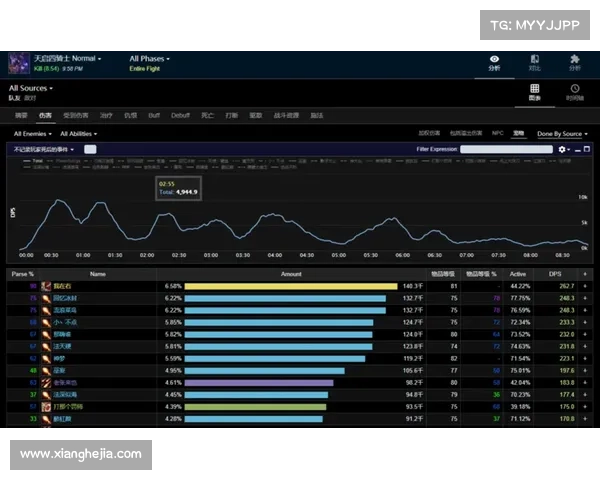Click the Entire Fight label

pos(145,69)
